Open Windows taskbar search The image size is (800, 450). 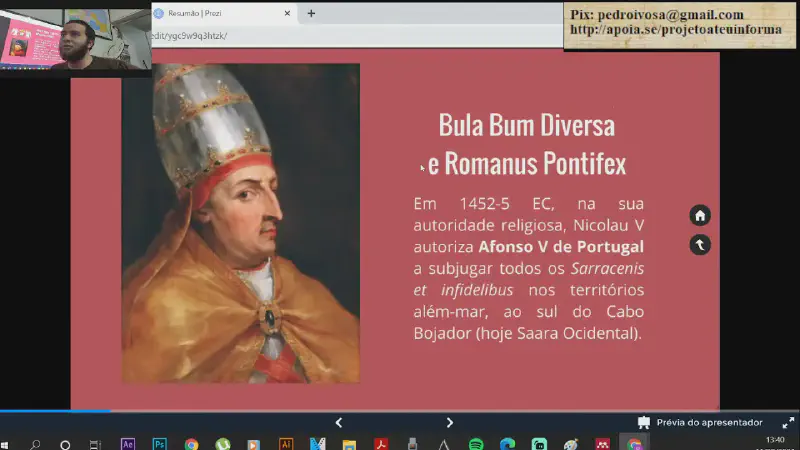tap(35, 445)
